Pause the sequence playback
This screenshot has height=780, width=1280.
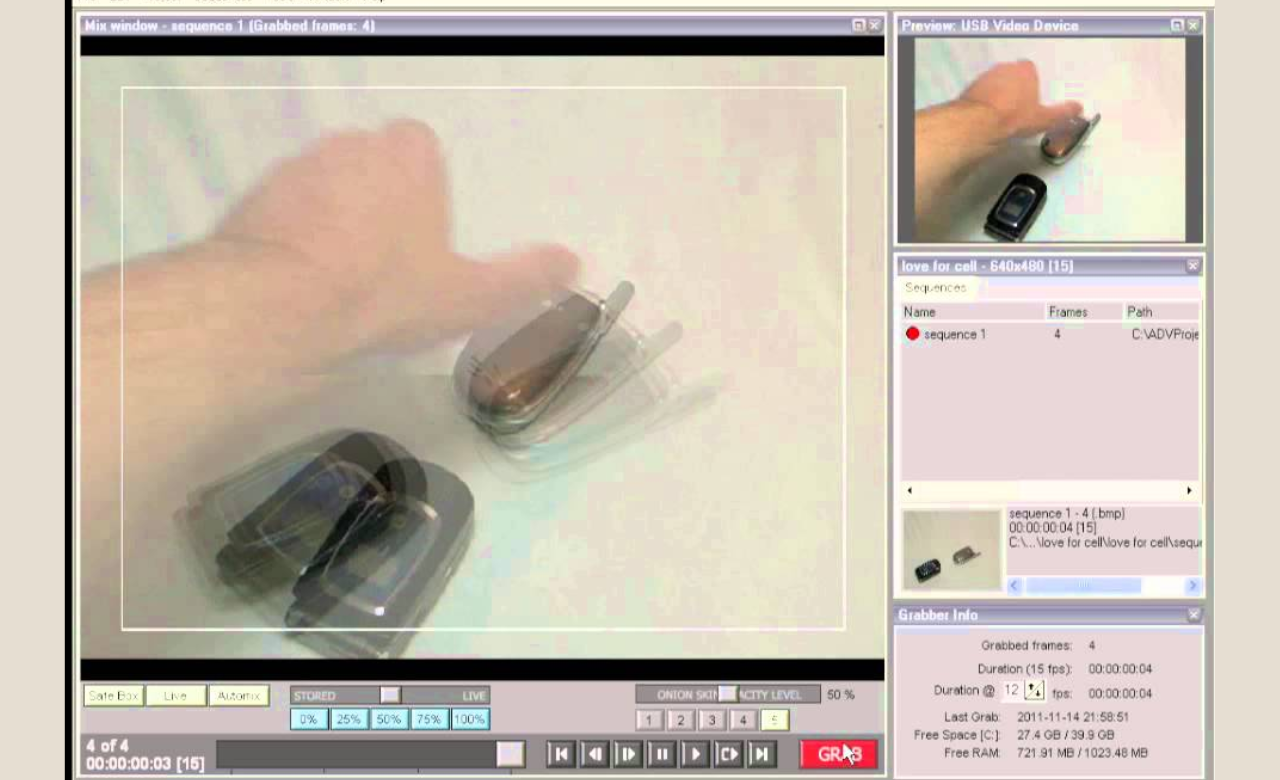tap(661, 754)
